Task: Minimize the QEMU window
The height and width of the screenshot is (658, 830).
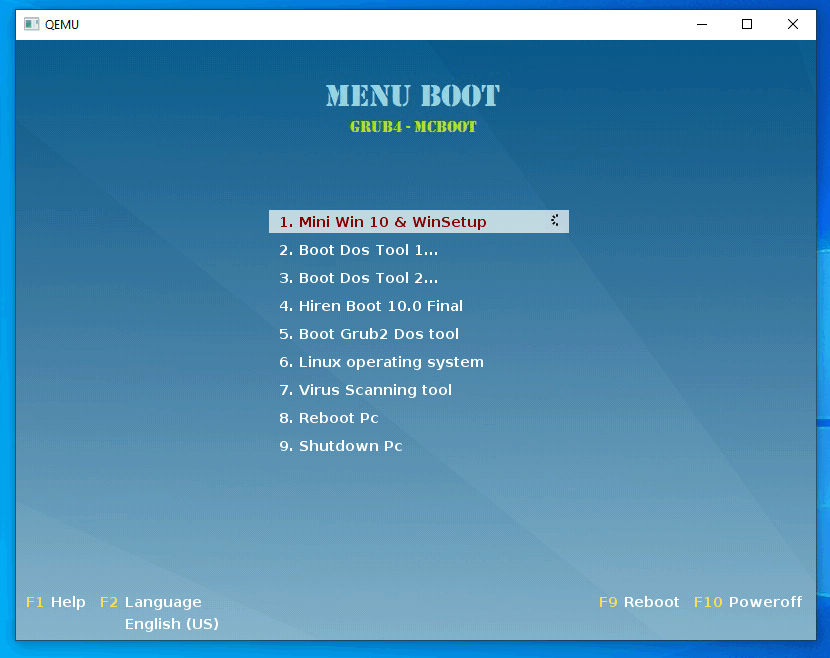Action: [702, 24]
